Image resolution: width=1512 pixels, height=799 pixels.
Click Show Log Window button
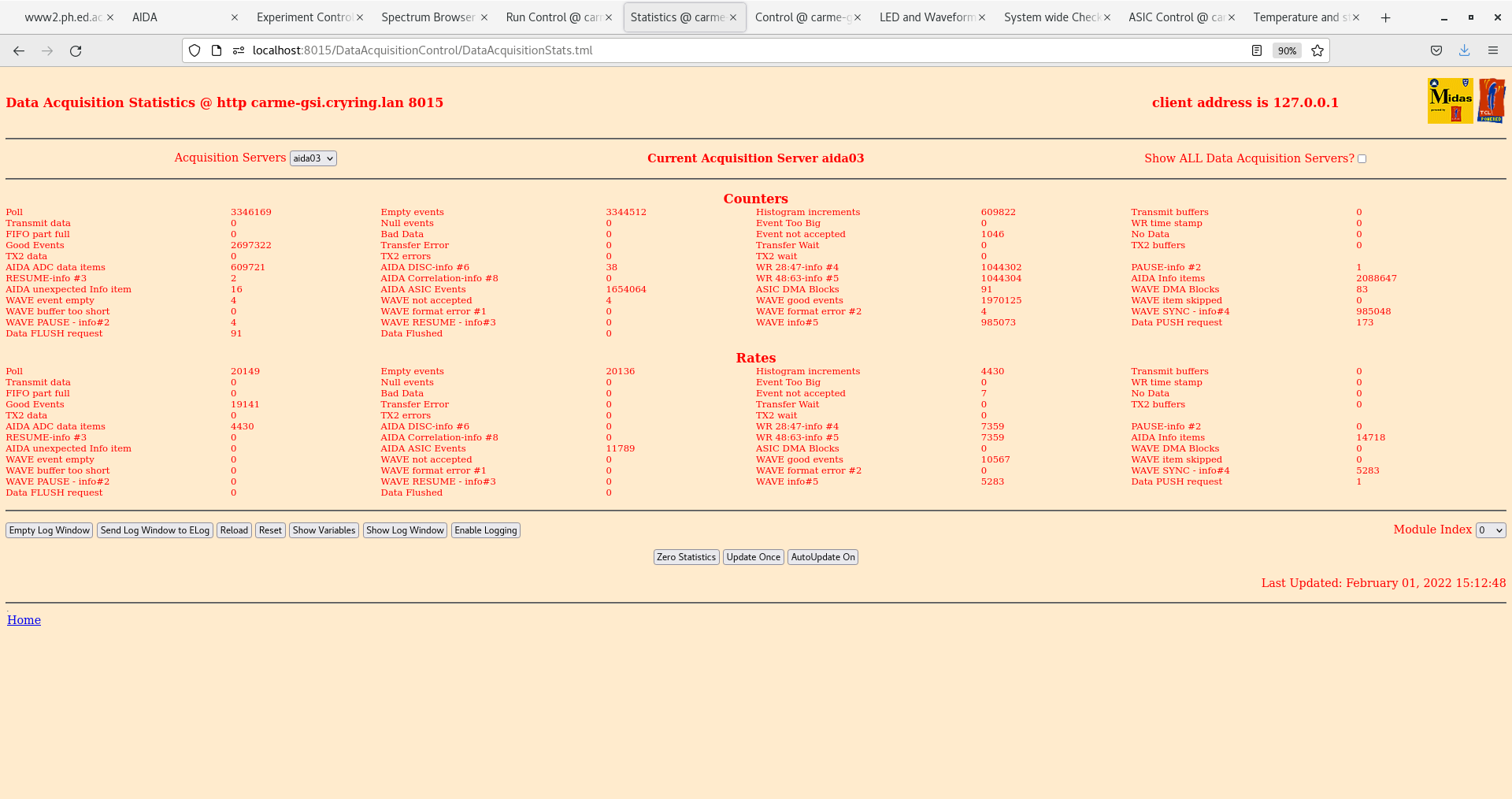point(405,530)
